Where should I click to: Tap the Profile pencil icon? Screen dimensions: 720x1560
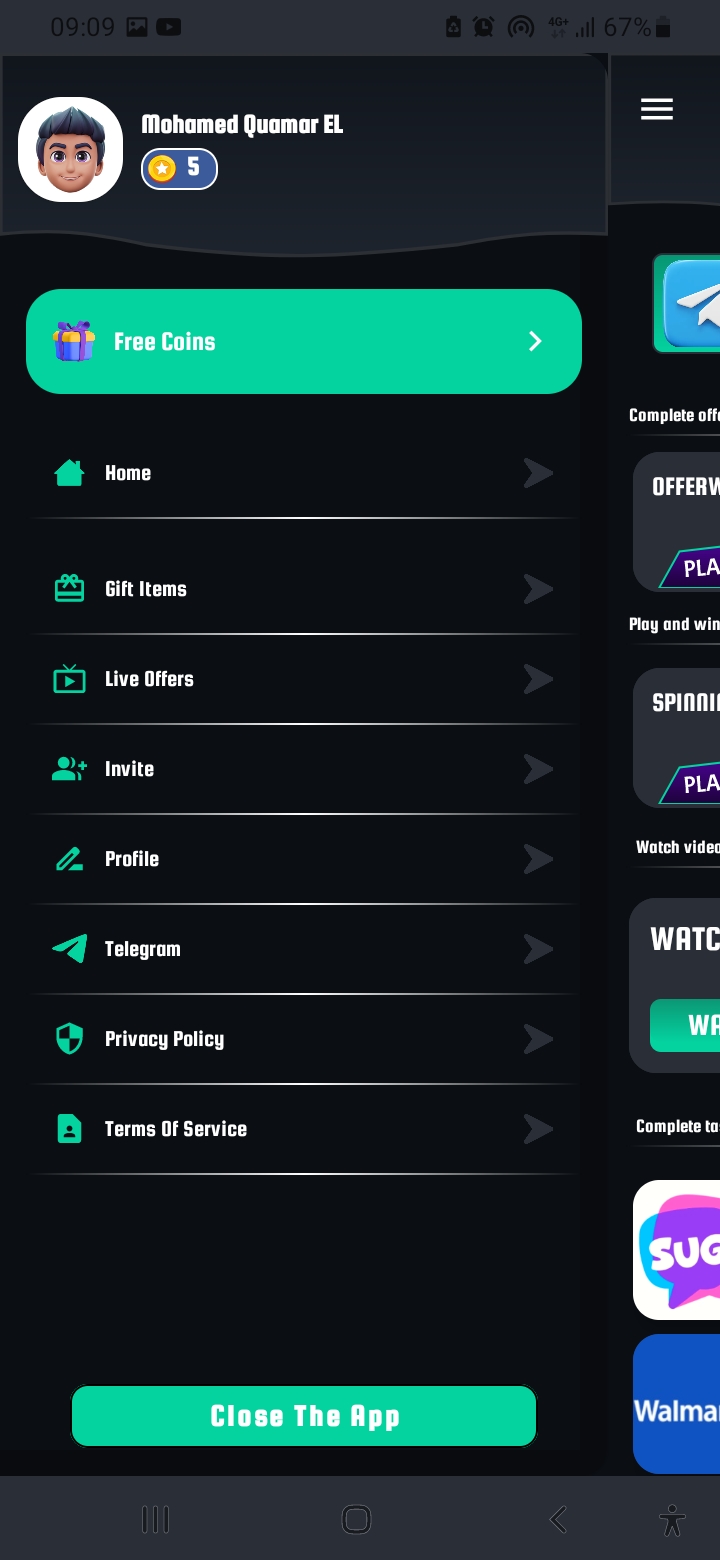69,859
